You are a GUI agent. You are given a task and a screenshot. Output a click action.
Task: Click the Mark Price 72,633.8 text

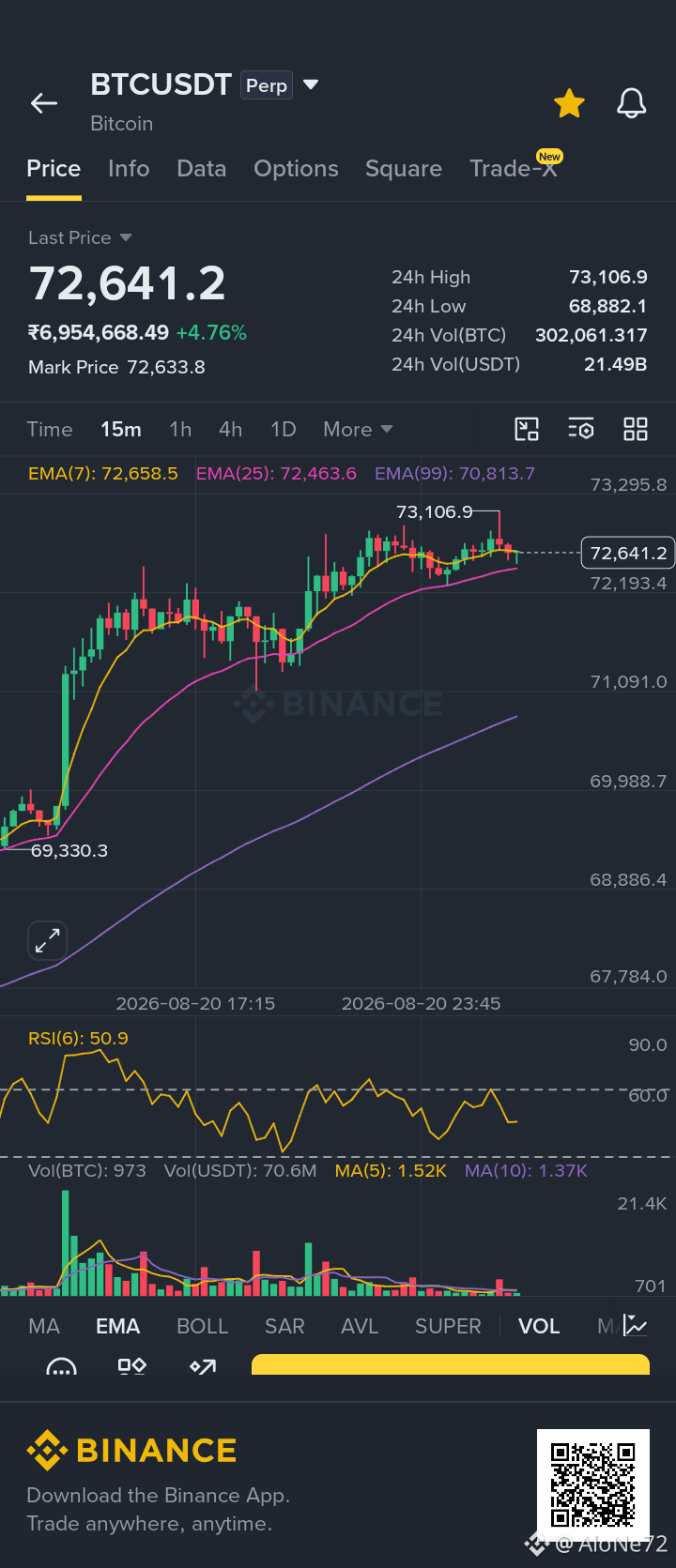[x=116, y=367]
